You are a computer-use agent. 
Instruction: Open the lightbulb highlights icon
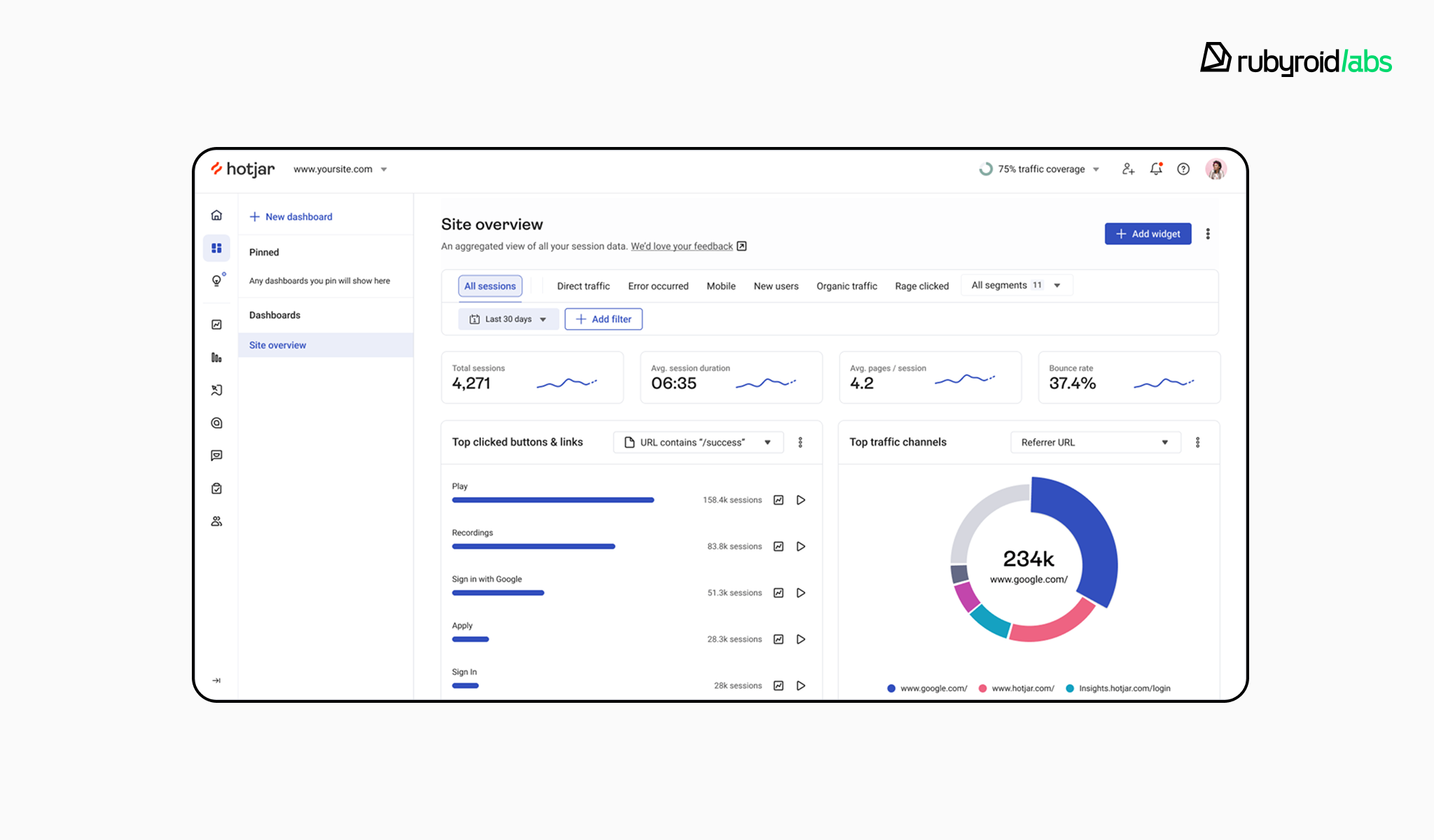(217, 281)
